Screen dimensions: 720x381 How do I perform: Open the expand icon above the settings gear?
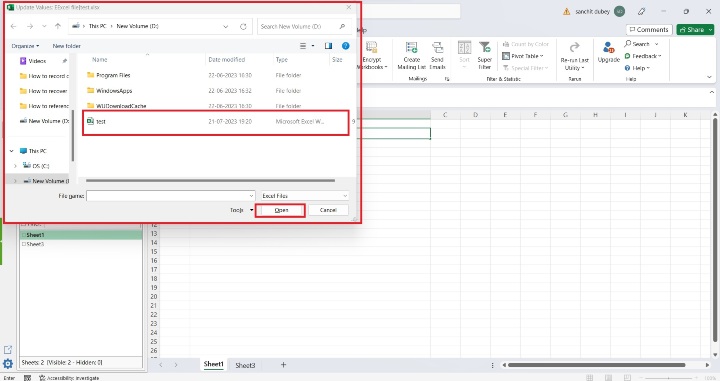(8, 350)
